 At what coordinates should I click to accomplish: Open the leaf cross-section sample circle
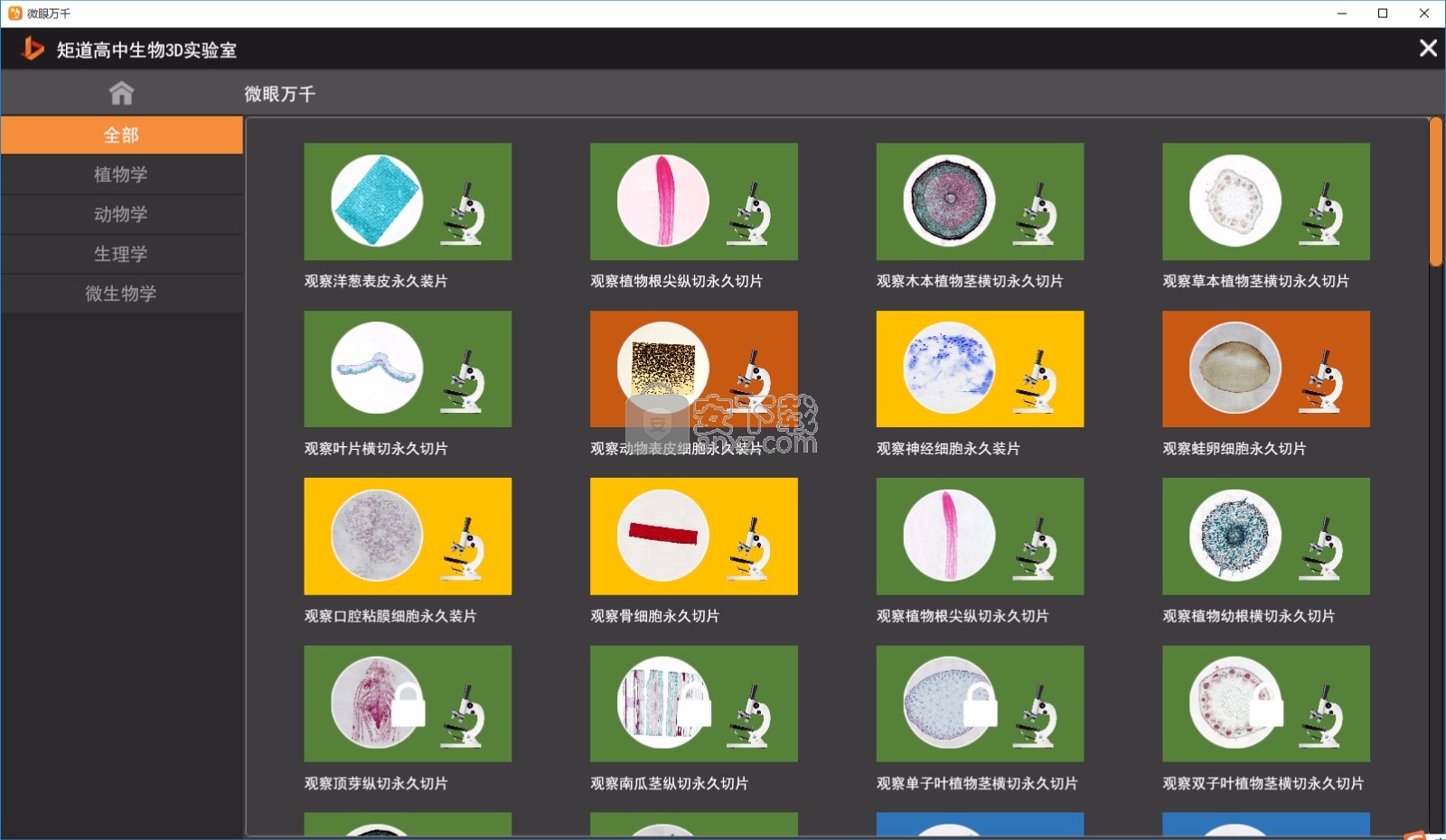(x=377, y=368)
